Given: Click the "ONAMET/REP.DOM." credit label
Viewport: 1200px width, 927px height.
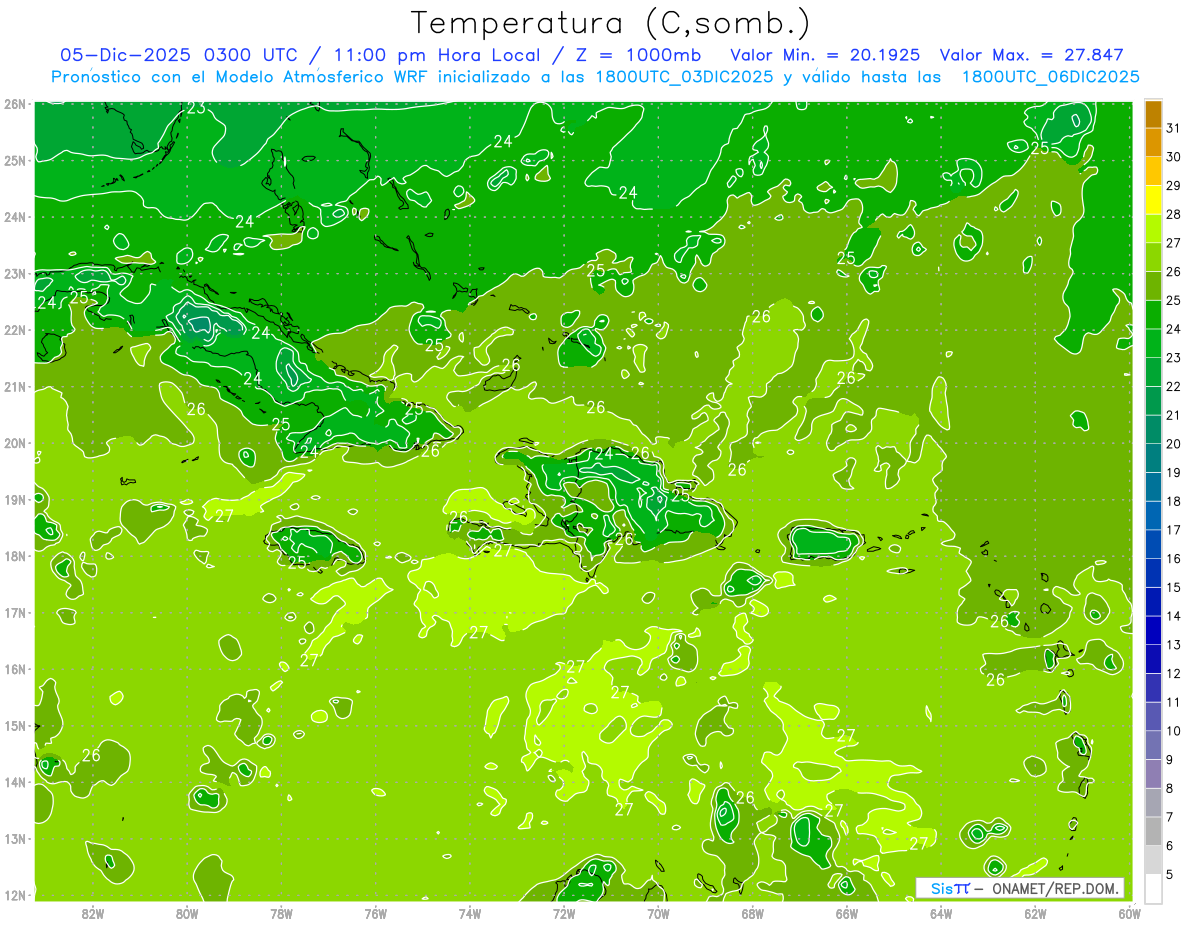Looking at the screenshot, I should coord(1056,888).
